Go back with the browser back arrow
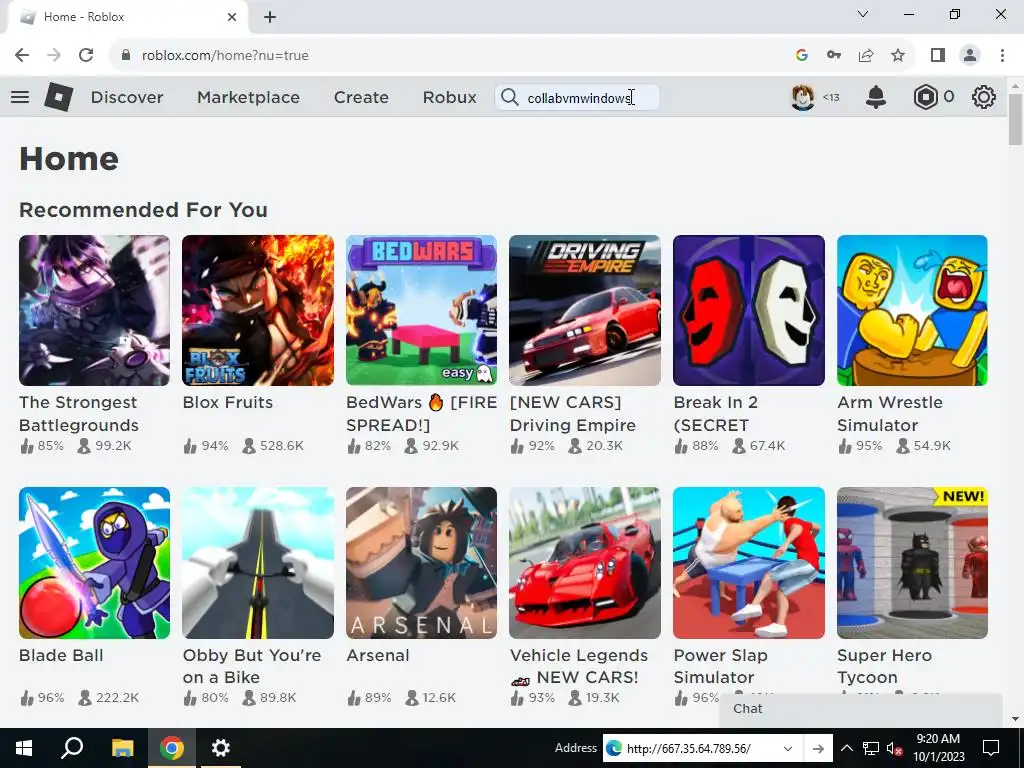This screenshot has height=768, width=1024. pyautogui.click(x=22, y=55)
